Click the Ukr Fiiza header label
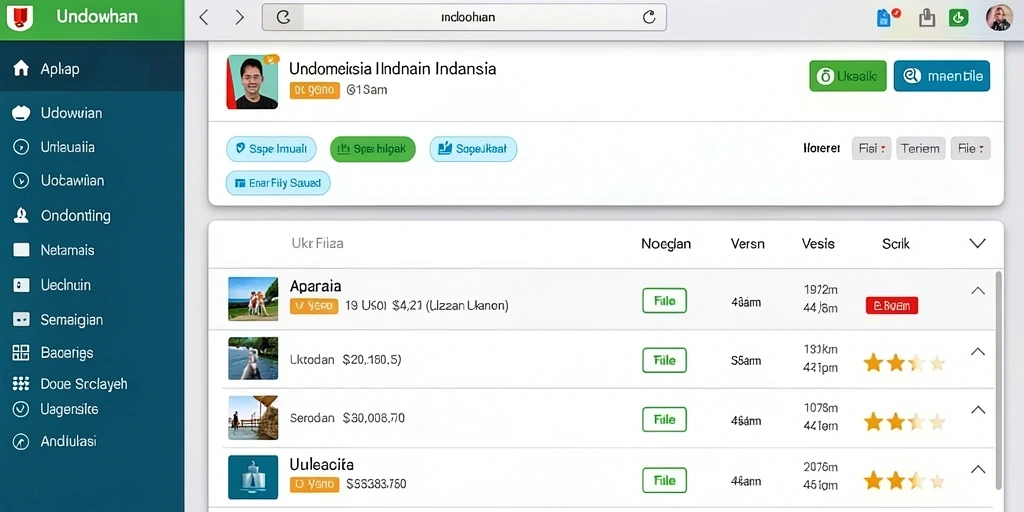 pos(317,244)
